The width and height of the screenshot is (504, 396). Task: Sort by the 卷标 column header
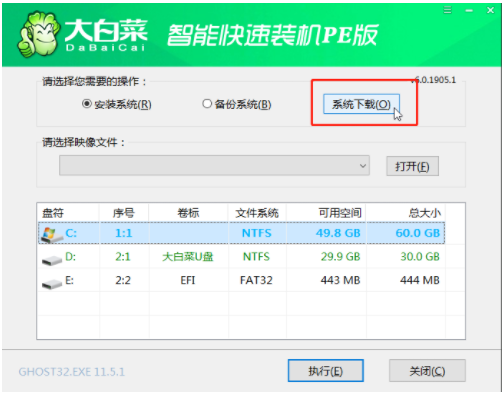click(x=188, y=213)
